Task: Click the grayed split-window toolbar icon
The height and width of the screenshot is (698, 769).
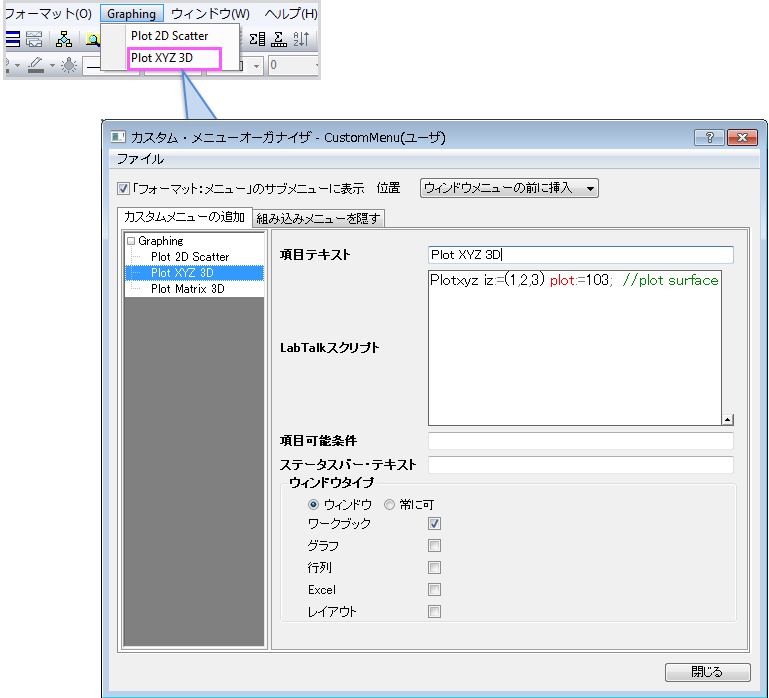Action: (34, 39)
